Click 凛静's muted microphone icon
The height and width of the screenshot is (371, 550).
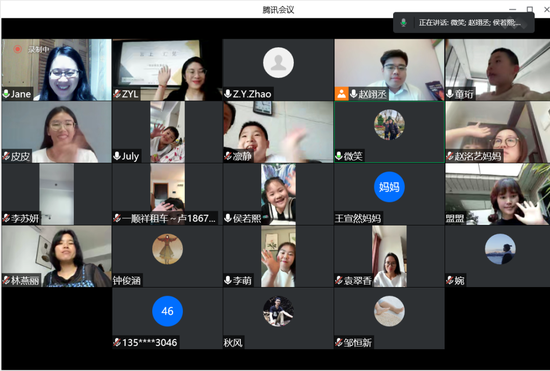(x=228, y=156)
